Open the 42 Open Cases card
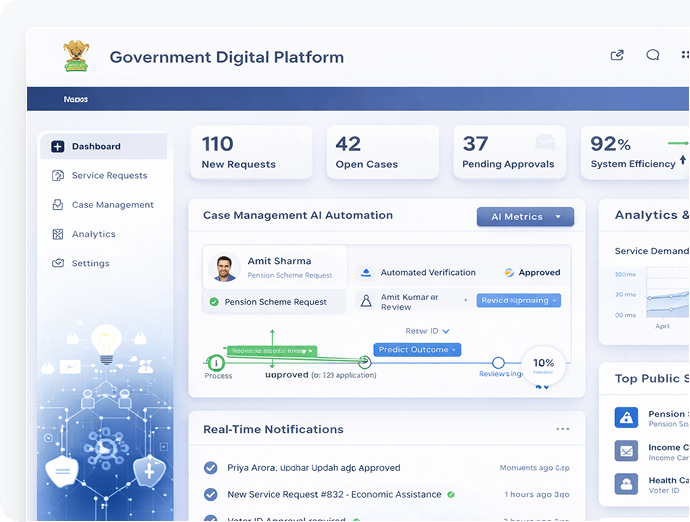This screenshot has height=522, width=690. [383, 152]
